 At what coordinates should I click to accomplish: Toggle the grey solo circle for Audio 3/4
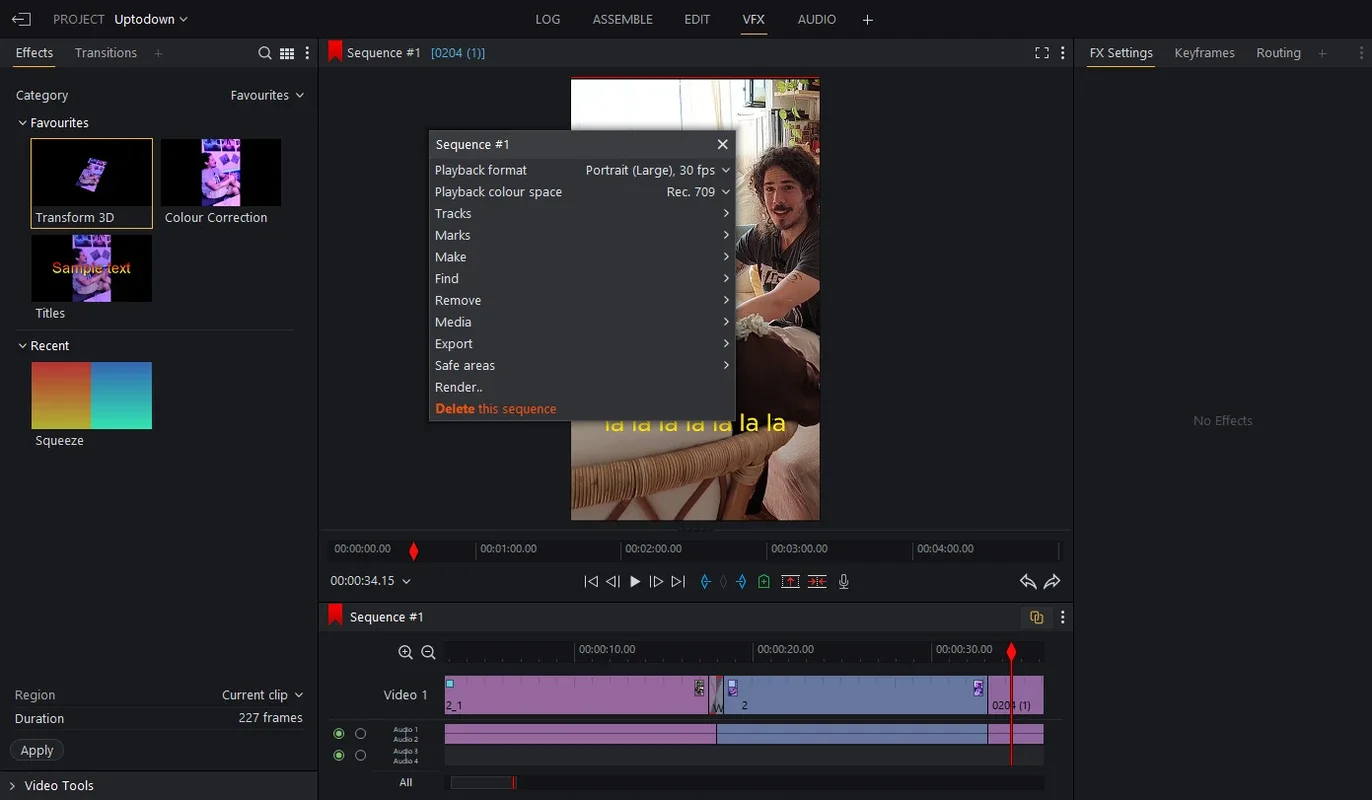[x=360, y=755]
